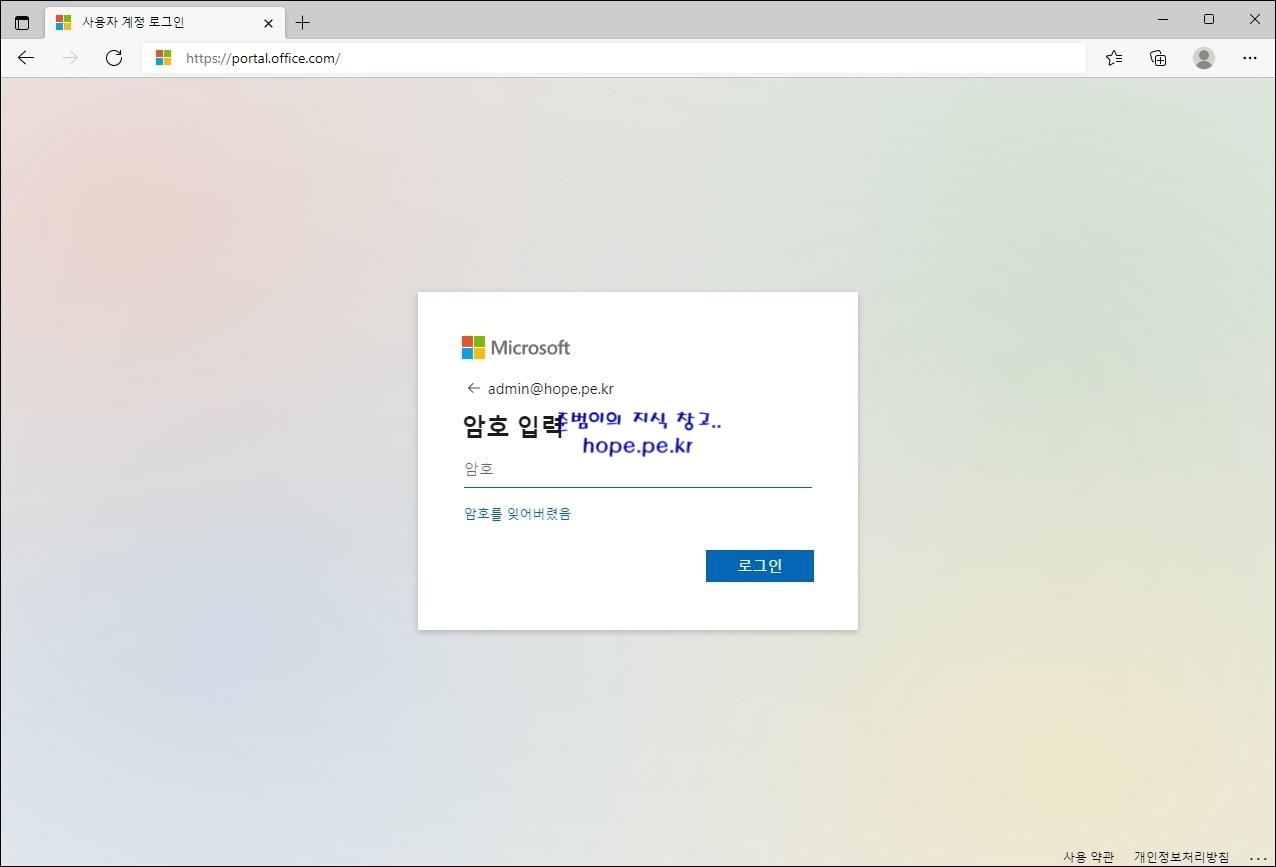Click the admin@hope.pe.kr account text
The image size is (1276, 867).
[551, 389]
